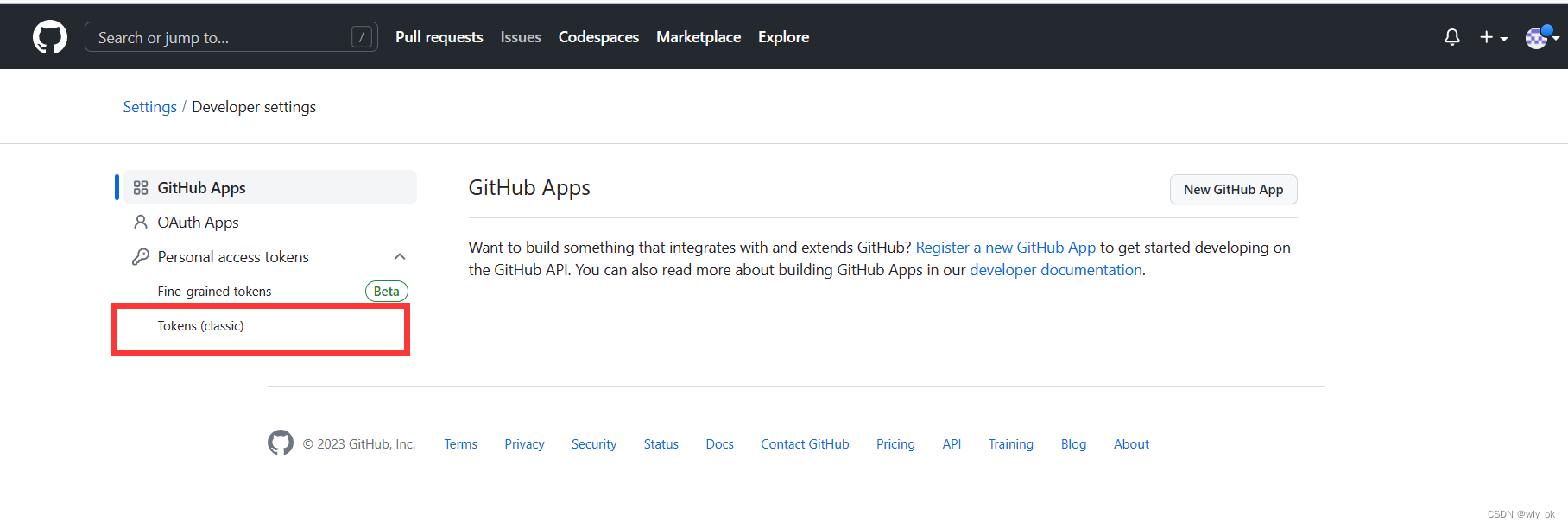Screen dimensions: 1568x528
Task: Open Pull requests in the header
Action: (439, 37)
